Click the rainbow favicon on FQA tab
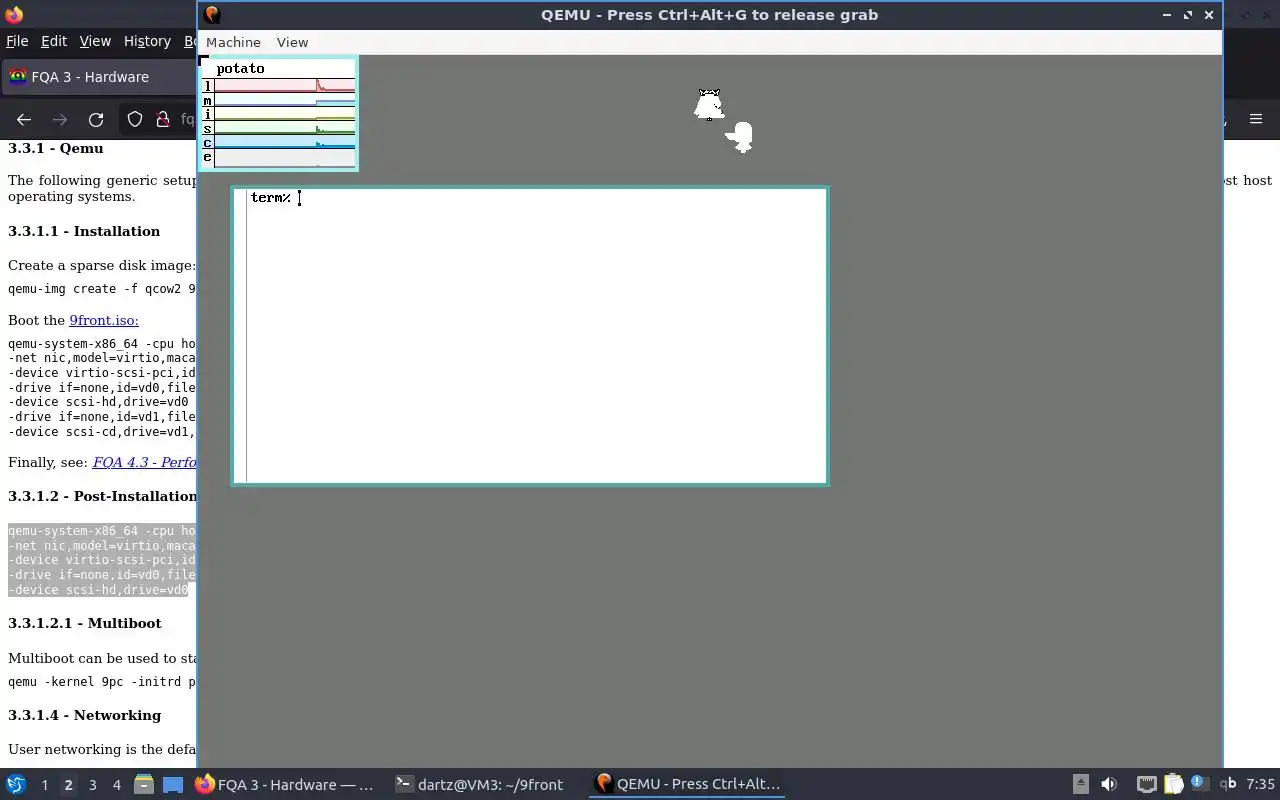 [x=18, y=77]
